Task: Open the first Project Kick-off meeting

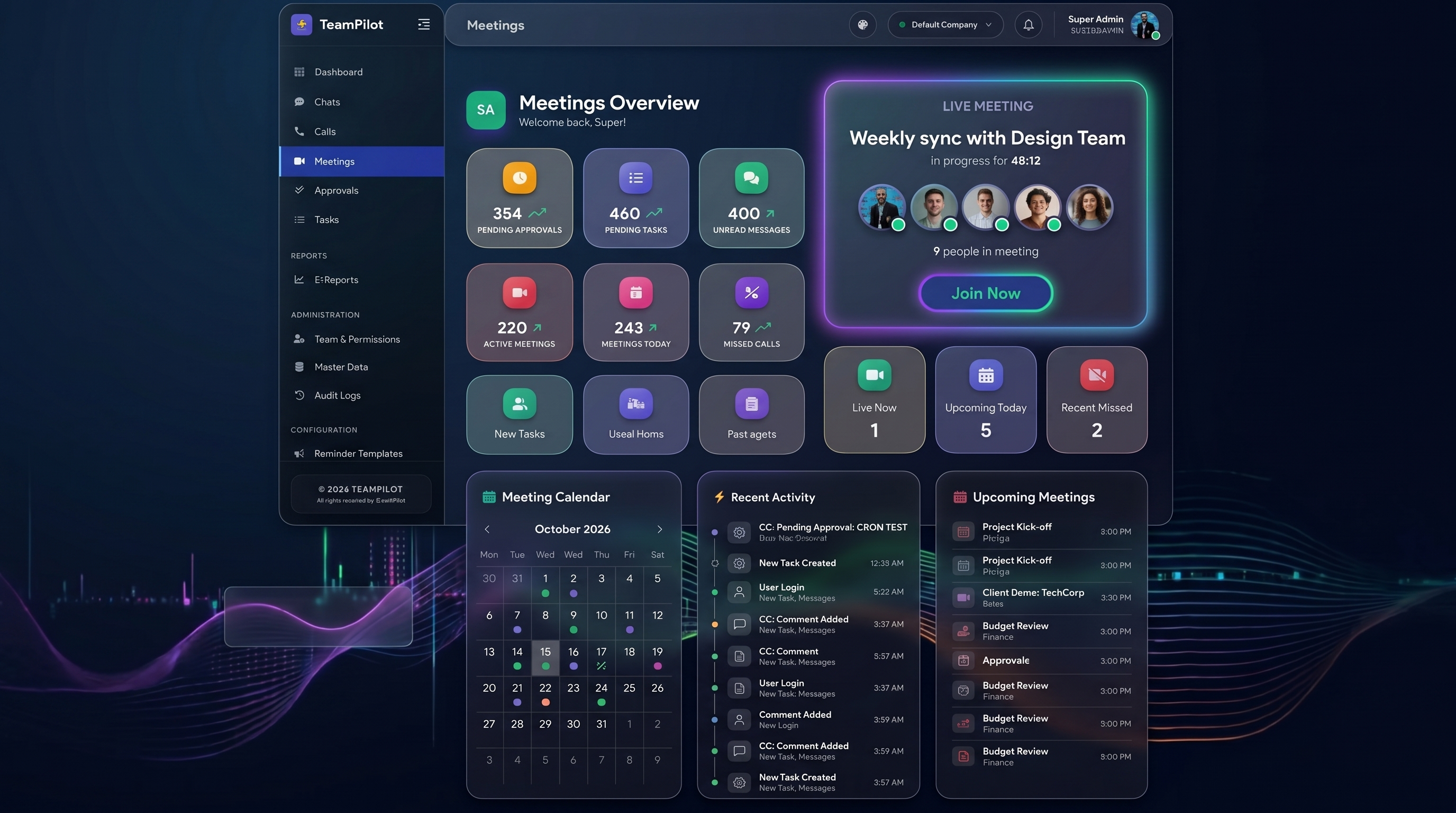Action: click(x=1041, y=531)
